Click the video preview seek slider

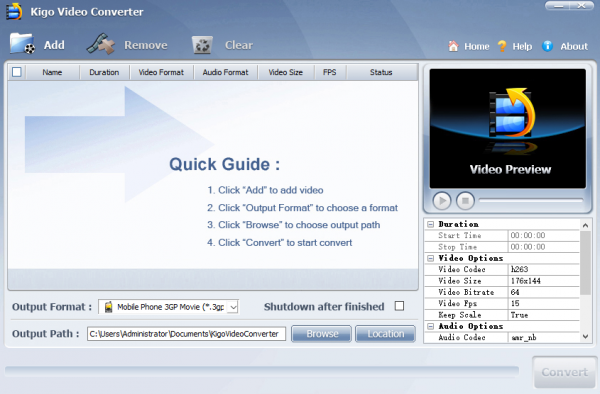click(531, 200)
